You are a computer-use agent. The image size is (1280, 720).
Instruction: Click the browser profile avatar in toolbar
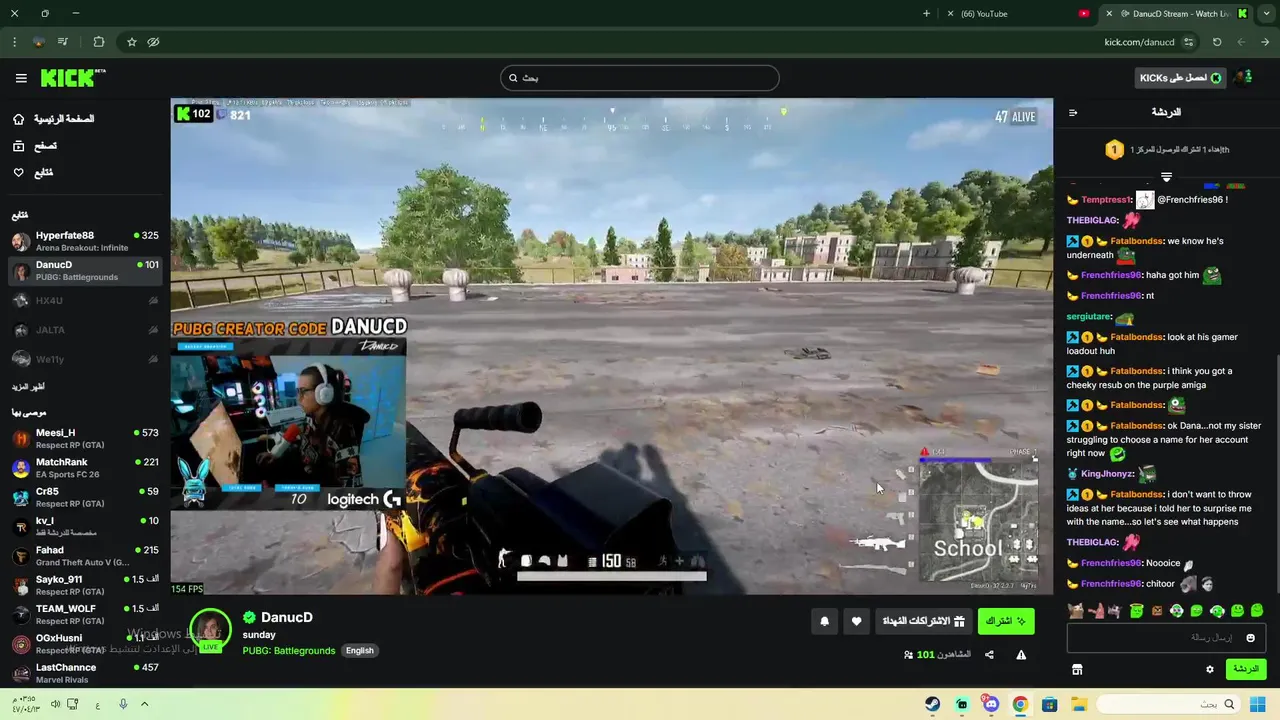[39, 42]
